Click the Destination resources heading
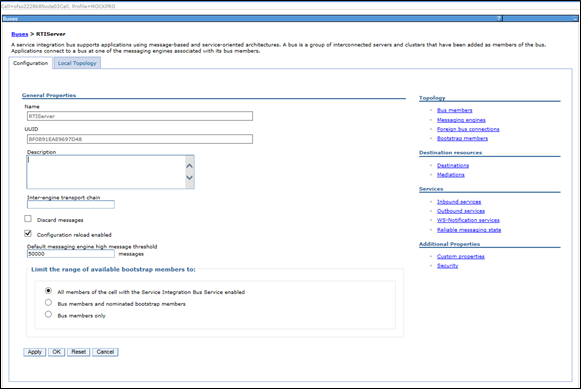The image size is (581, 389). [x=451, y=153]
